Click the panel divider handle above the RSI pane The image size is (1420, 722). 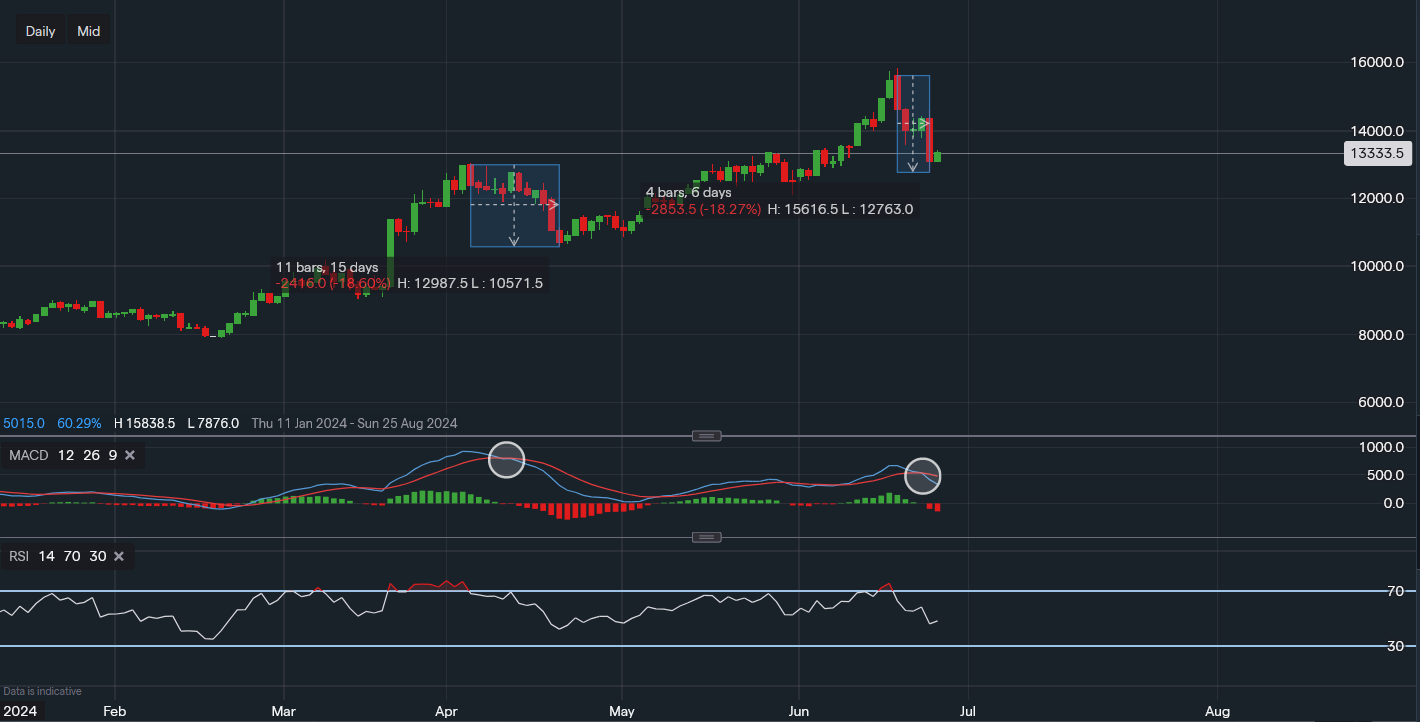(x=706, y=536)
